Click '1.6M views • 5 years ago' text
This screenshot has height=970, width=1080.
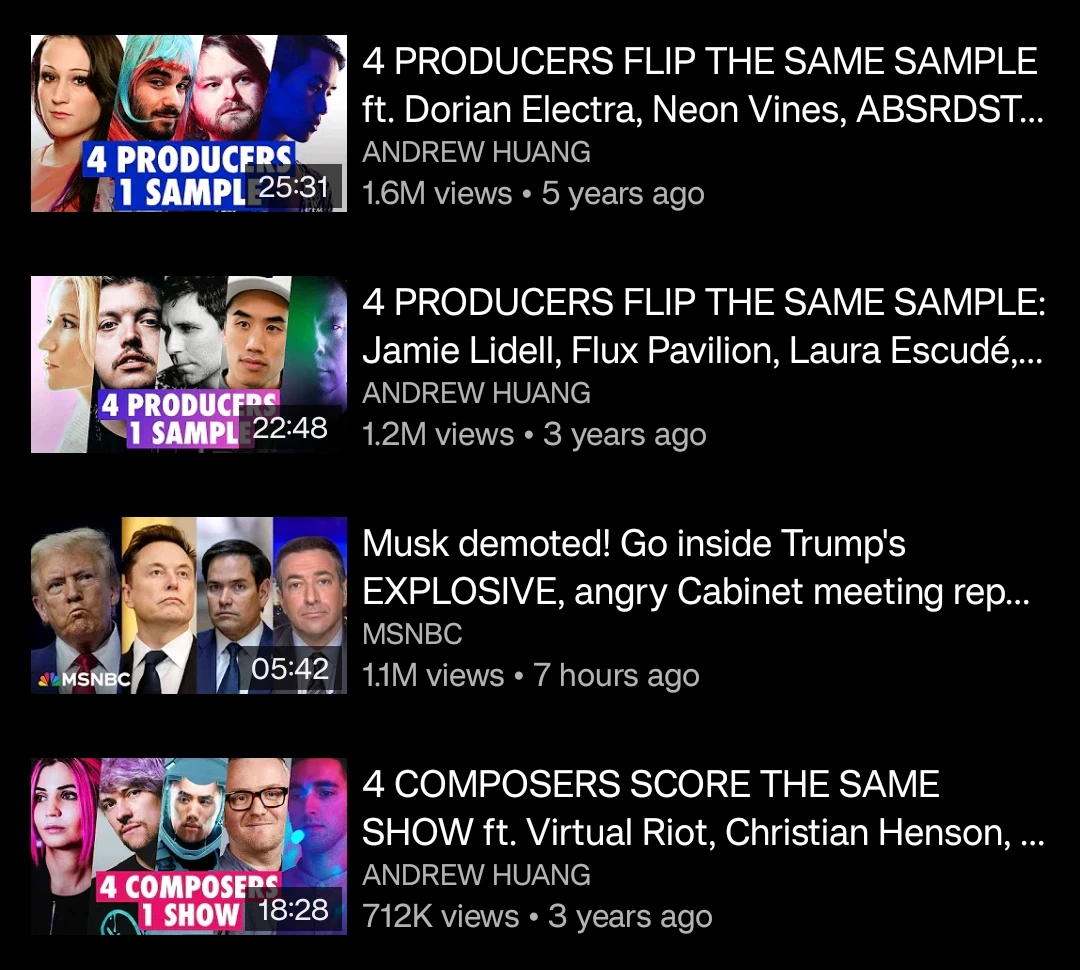click(x=533, y=194)
